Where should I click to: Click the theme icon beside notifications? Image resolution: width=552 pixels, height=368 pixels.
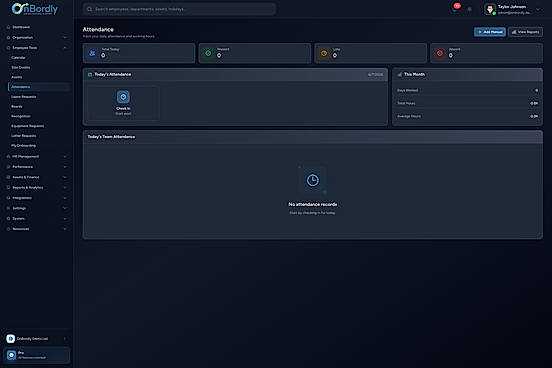coord(469,10)
